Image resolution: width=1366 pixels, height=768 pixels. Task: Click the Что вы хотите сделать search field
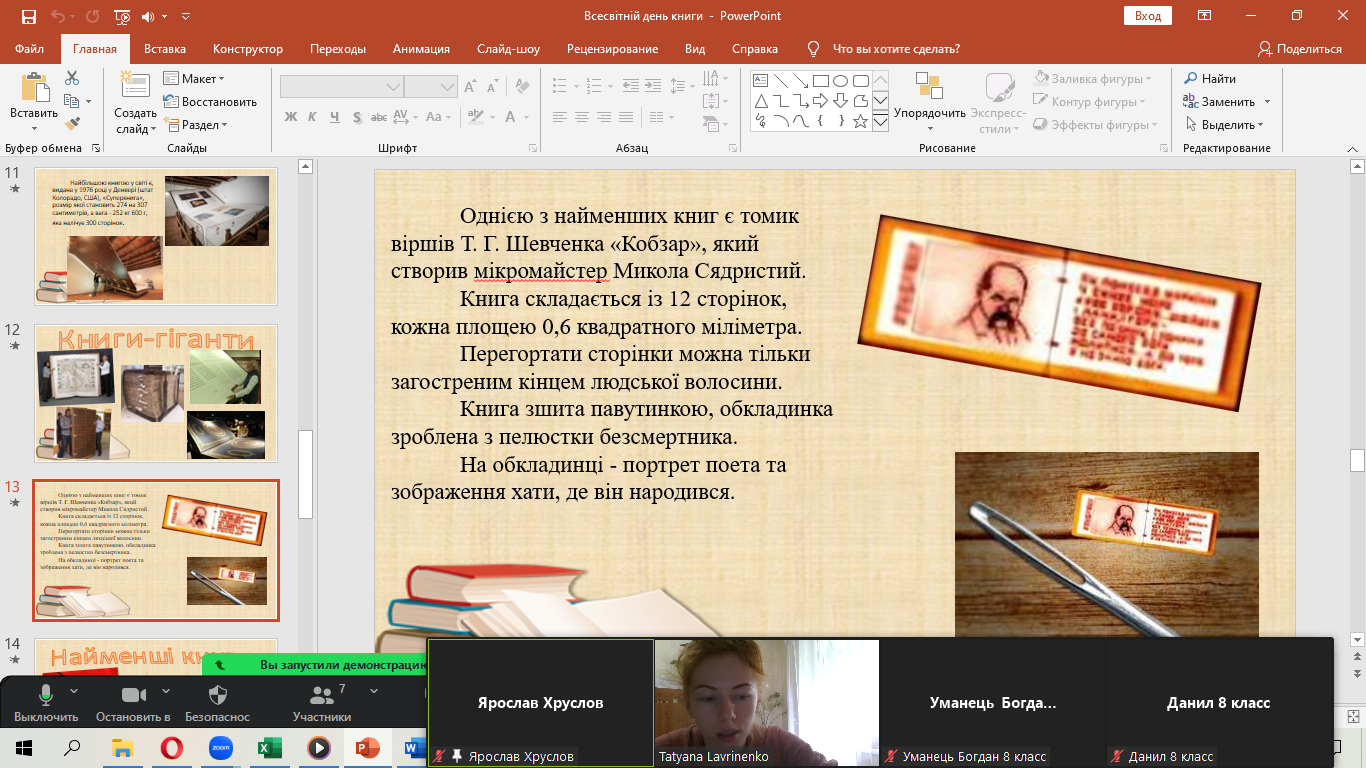click(896, 49)
